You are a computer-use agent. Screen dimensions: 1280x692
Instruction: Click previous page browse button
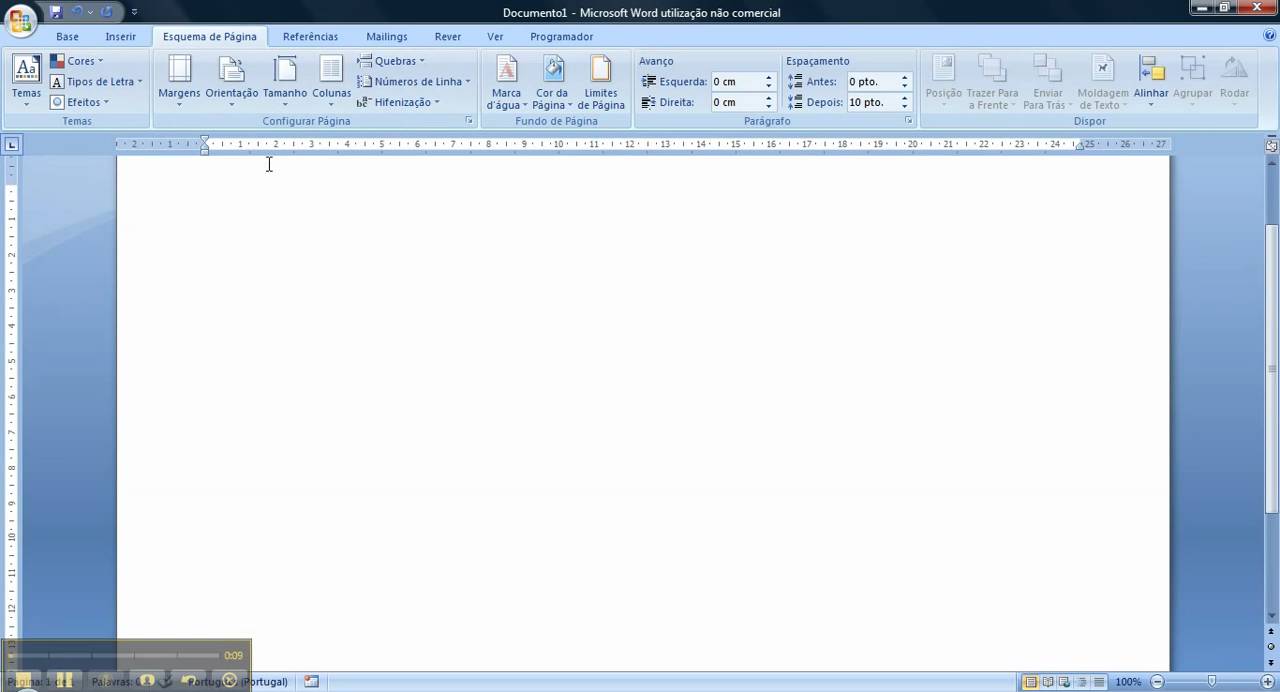(1272, 633)
